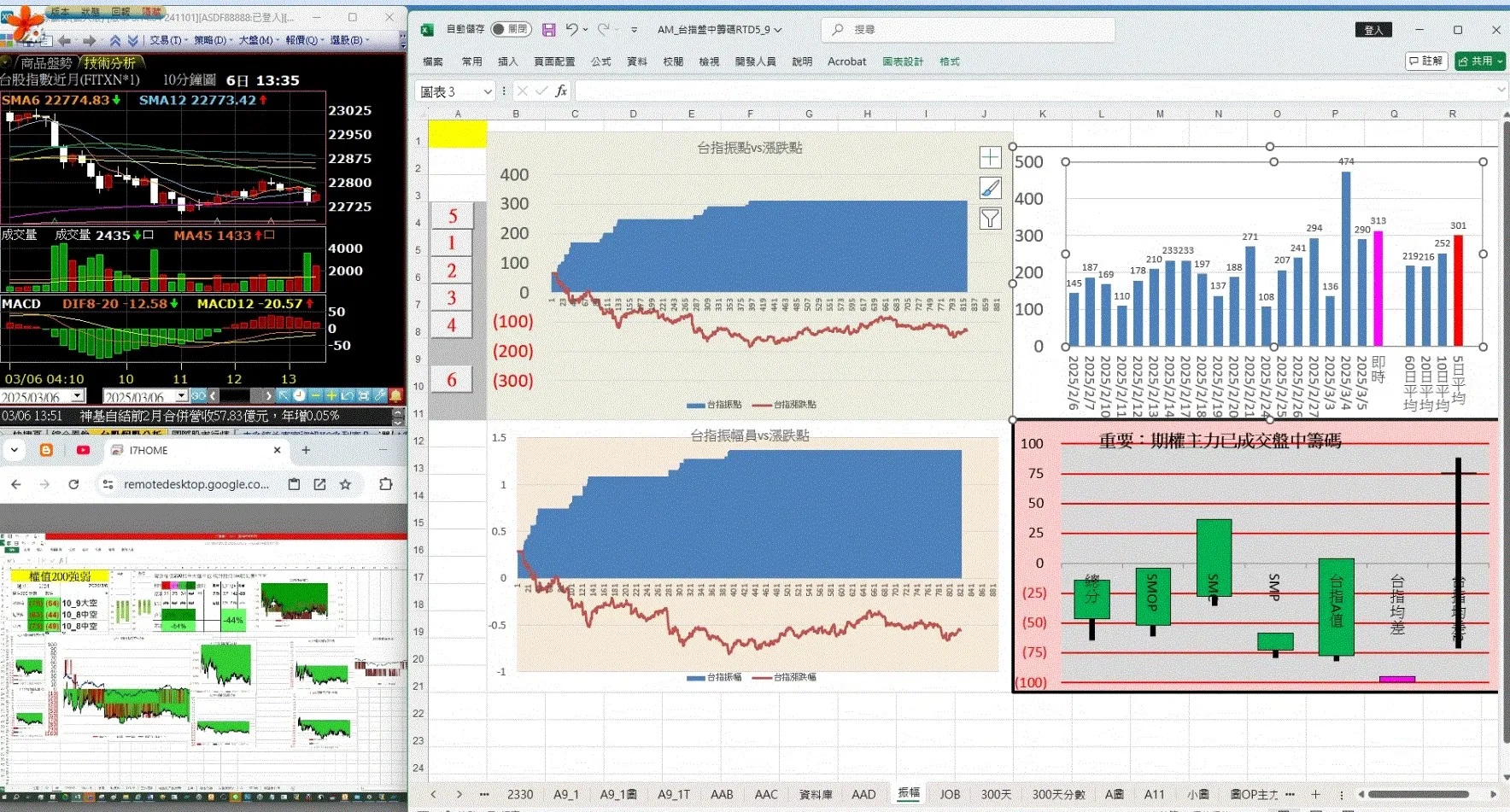This screenshot has width=1510, height=812.
Task: Expand the Name Box dropdown showing 圖表 3
Action: coord(488,91)
